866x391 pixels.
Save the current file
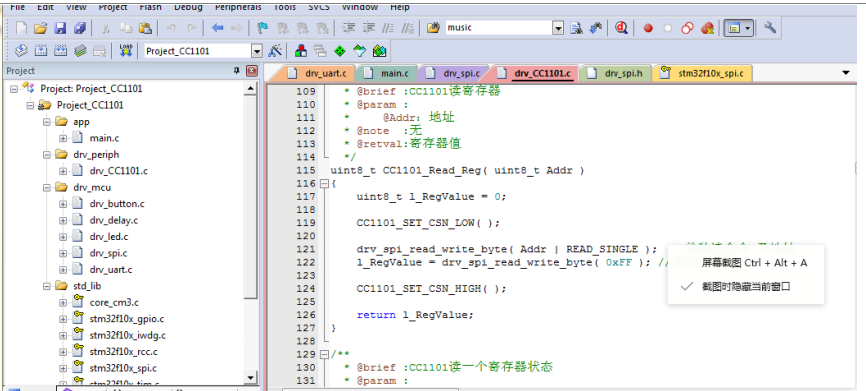[60, 28]
